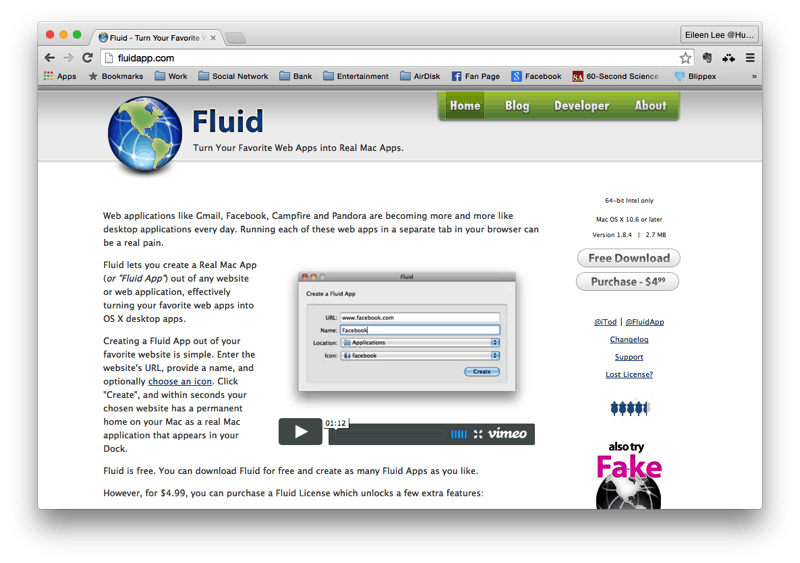This screenshot has width=800, height=563.
Task: Go back with the browser back arrow
Action: (x=49, y=58)
